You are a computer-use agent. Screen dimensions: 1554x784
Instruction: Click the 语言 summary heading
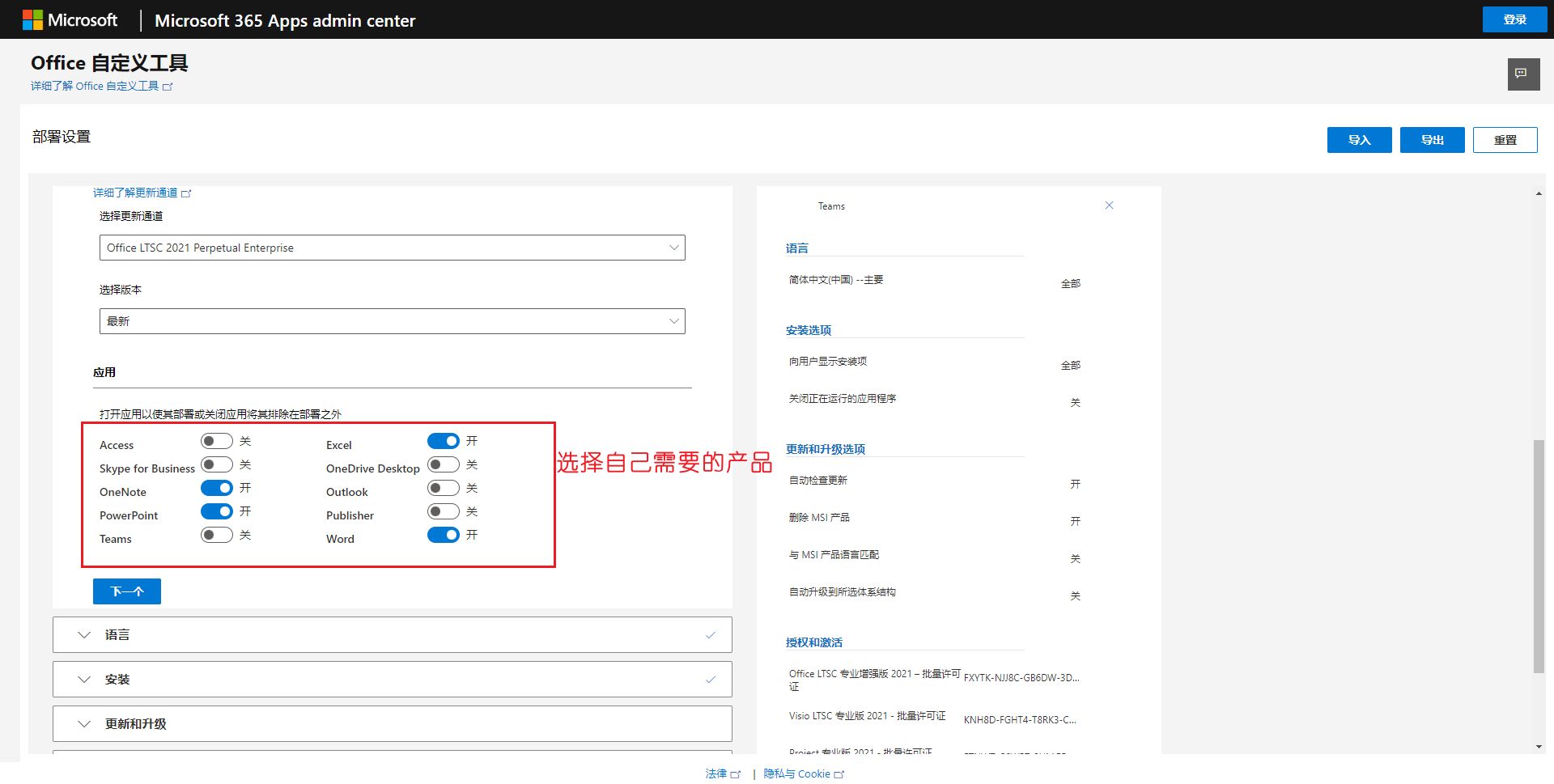tap(797, 248)
